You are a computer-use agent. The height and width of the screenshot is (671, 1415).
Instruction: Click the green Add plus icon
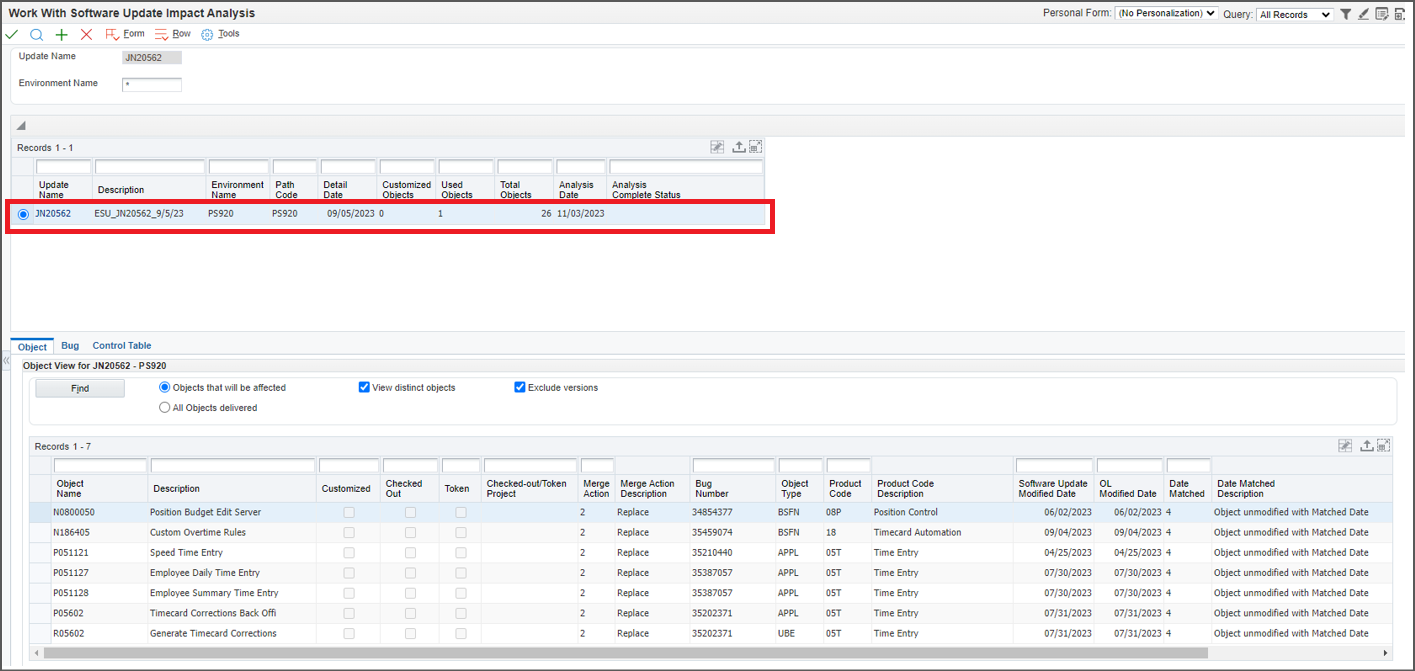[62, 34]
